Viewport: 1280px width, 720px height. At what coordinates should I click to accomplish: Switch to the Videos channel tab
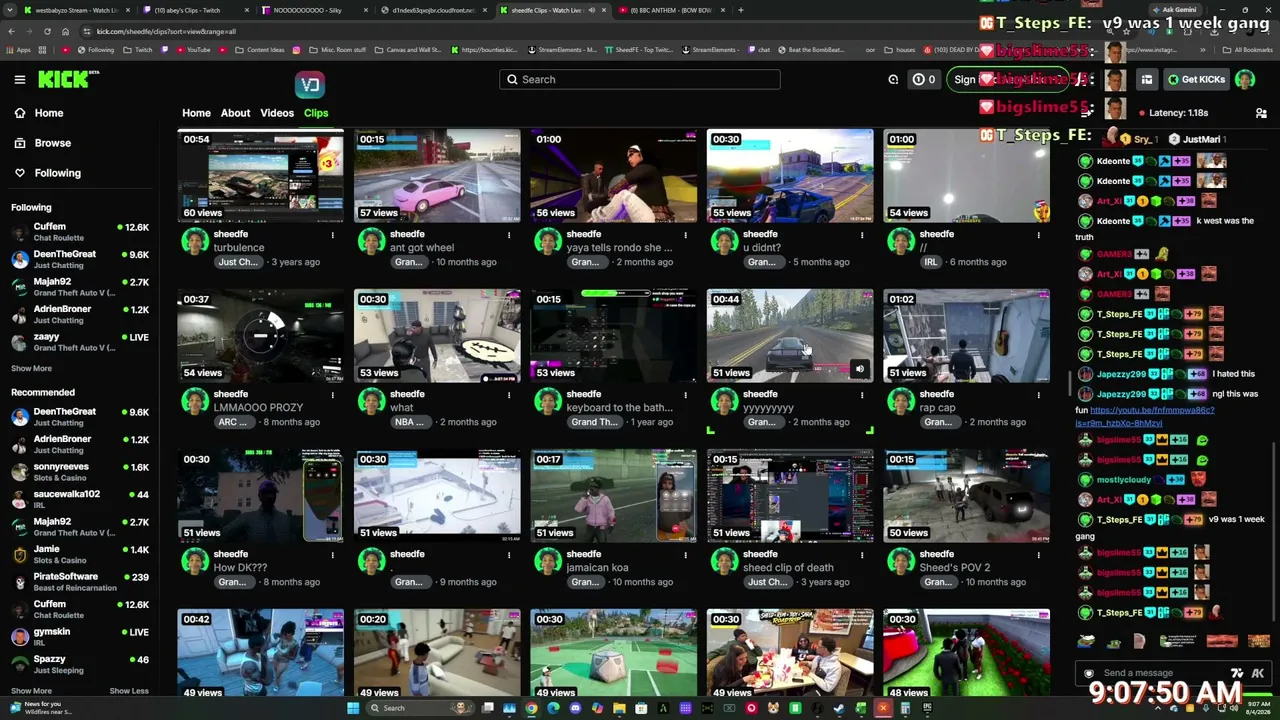pyautogui.click(x=277, y=113)
